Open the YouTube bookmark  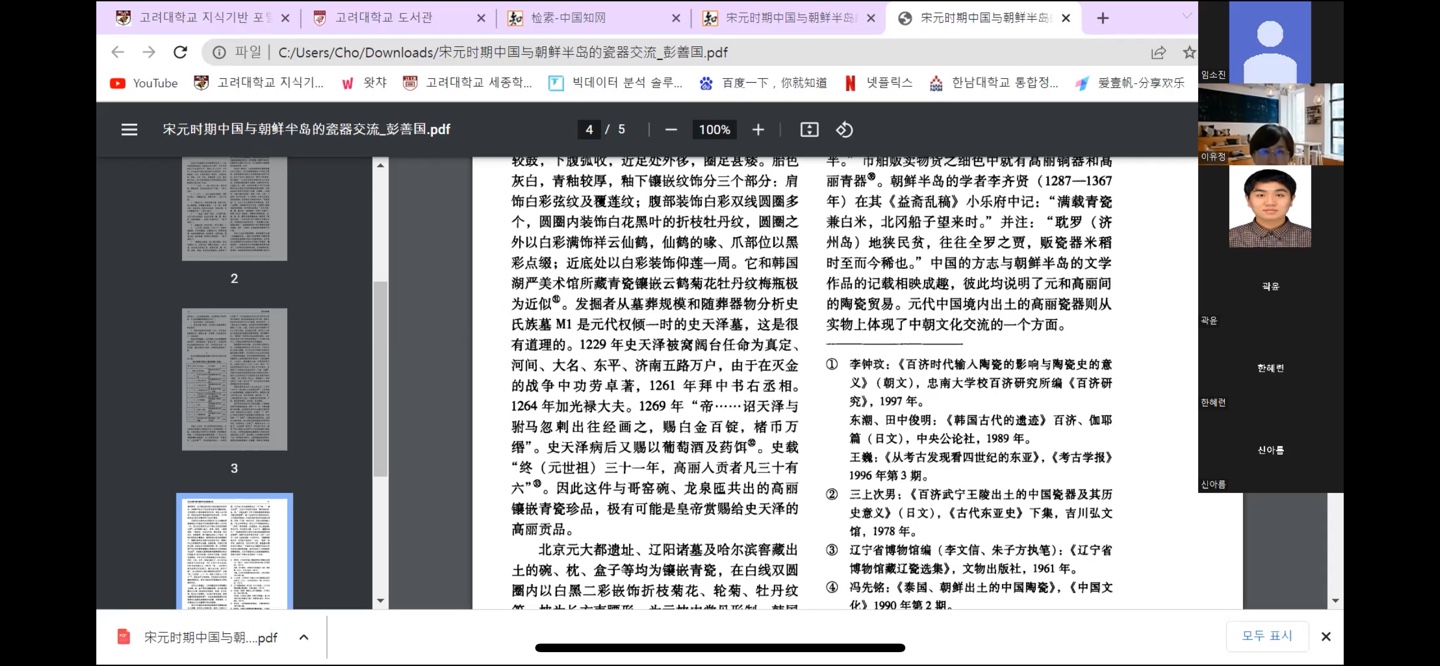(x=144, y=83)
